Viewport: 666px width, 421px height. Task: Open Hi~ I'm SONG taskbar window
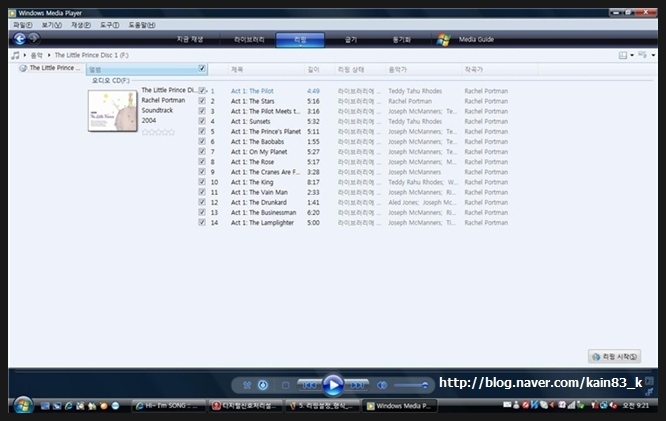tap(169, 406)
